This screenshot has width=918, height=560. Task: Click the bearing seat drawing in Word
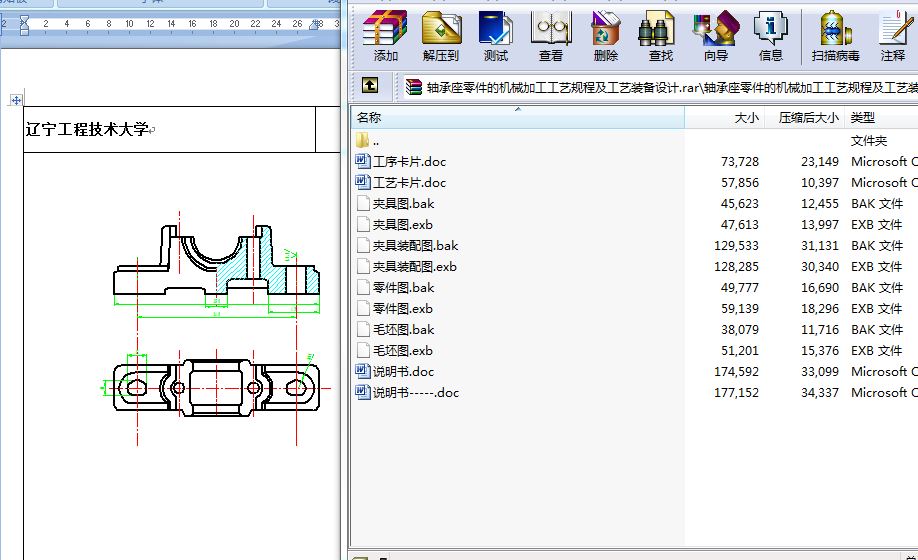(216, 328)
